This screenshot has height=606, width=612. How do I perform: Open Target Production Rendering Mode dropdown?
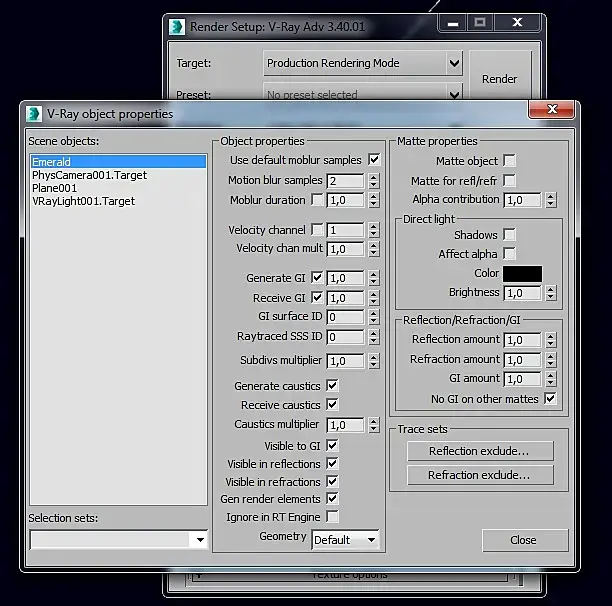[363, 63]
